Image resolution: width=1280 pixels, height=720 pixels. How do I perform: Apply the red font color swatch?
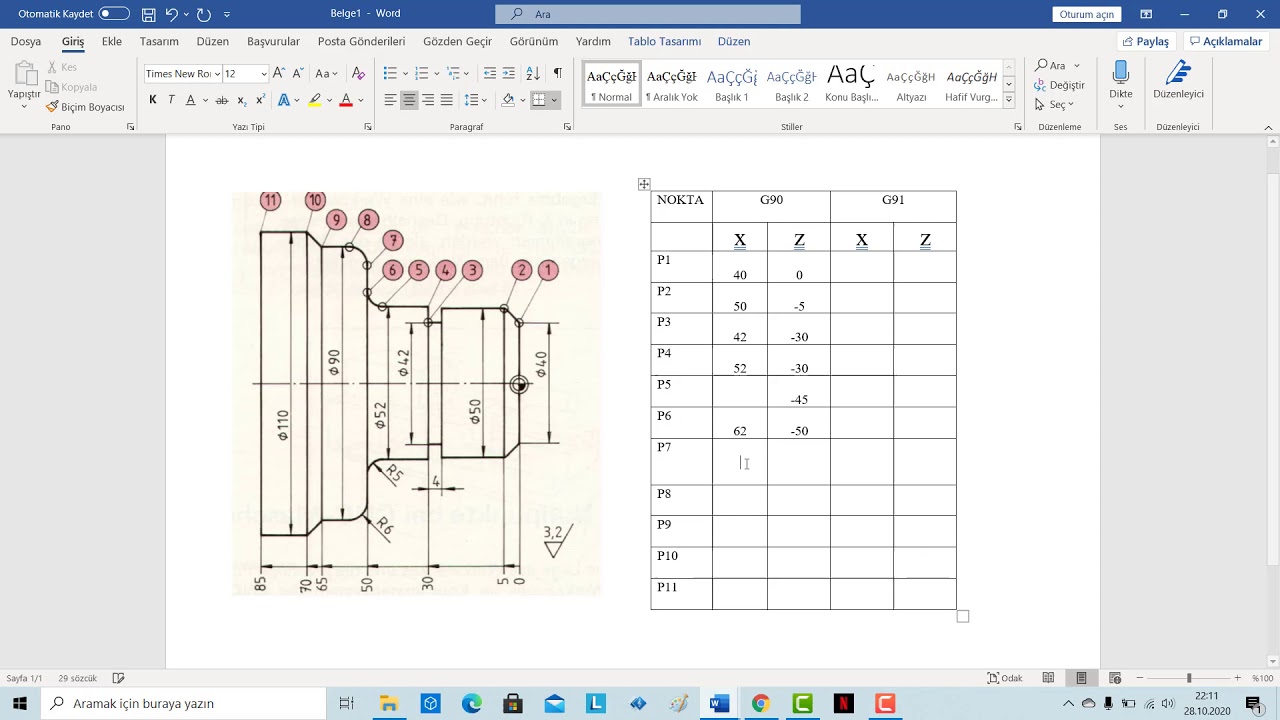[346, 100]
